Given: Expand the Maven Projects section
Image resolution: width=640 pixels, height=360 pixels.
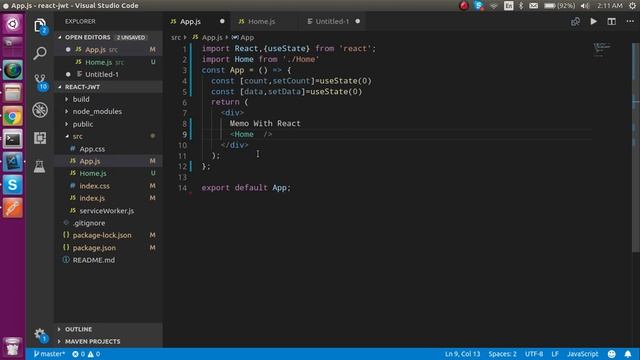Looking at the screenshot, I should coord(108,342).
